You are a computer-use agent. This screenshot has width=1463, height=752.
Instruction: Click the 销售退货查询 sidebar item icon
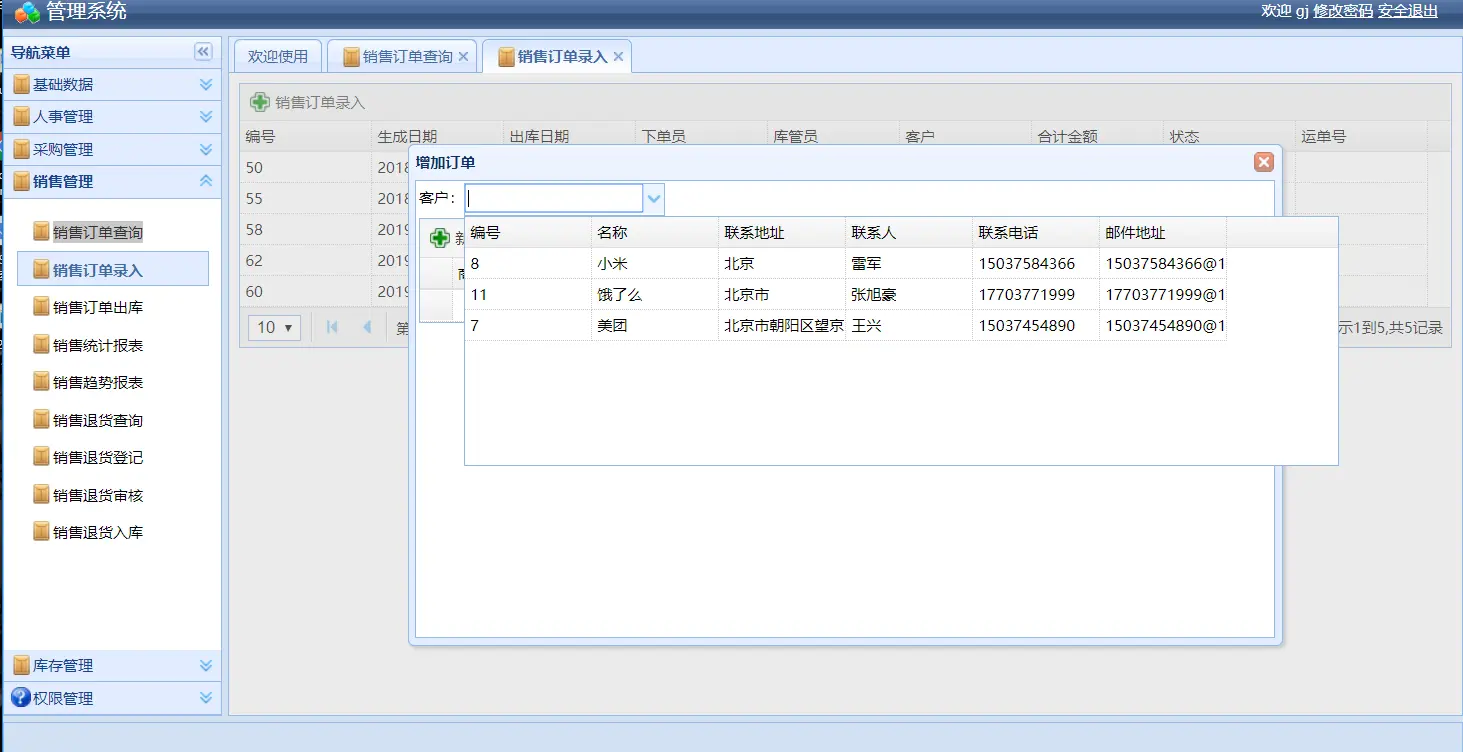[x=41, y=420]
